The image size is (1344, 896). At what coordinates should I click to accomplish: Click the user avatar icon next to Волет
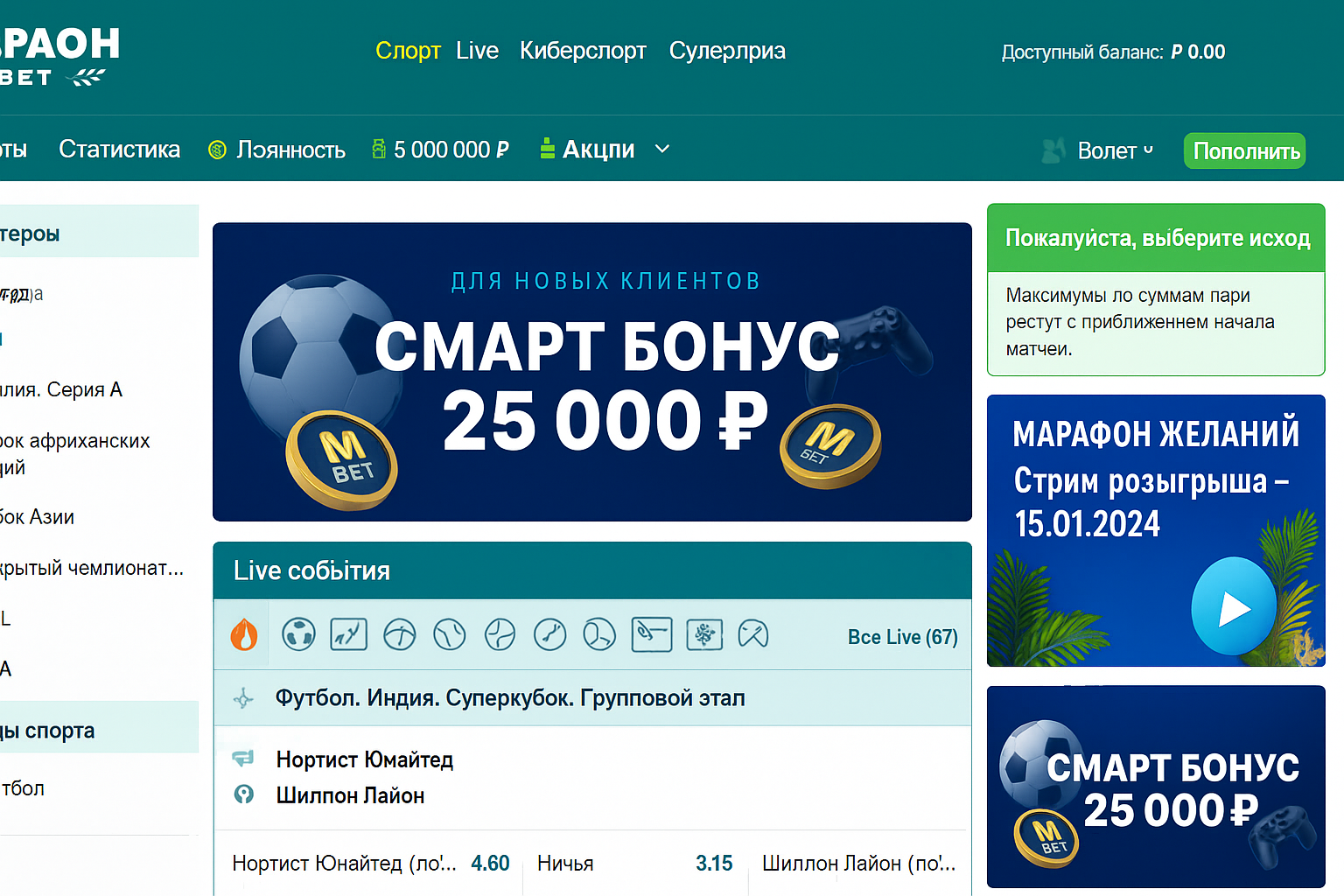[1053, 150]
